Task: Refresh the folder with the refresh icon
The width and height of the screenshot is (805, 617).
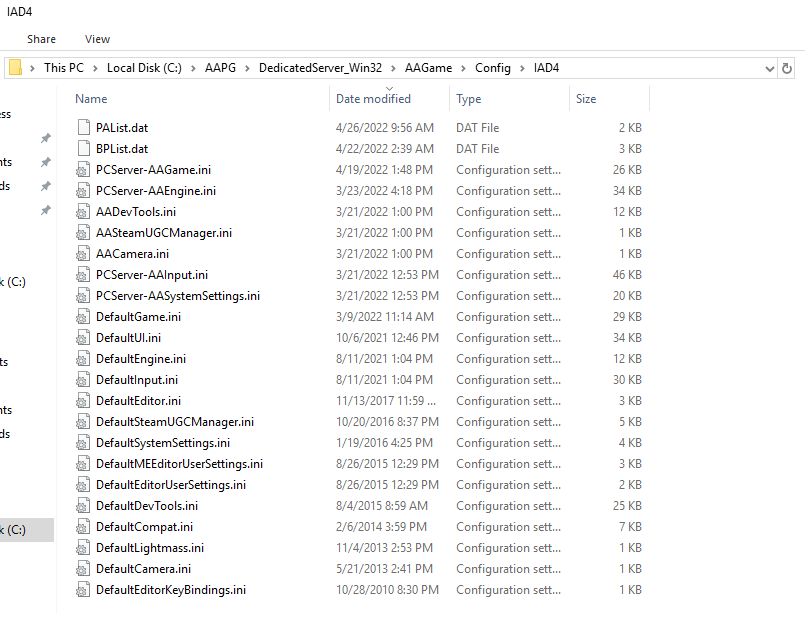Action: point(788,68)
